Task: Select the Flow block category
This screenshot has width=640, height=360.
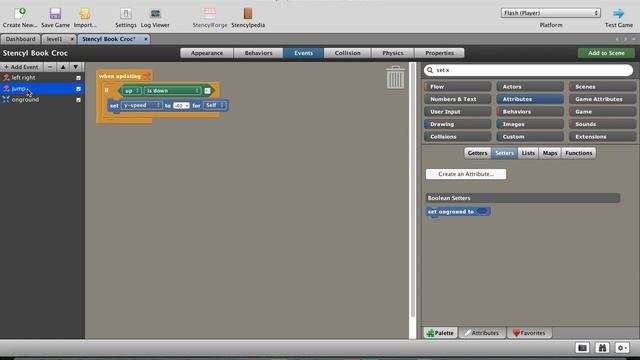Action: pos(457,87)
